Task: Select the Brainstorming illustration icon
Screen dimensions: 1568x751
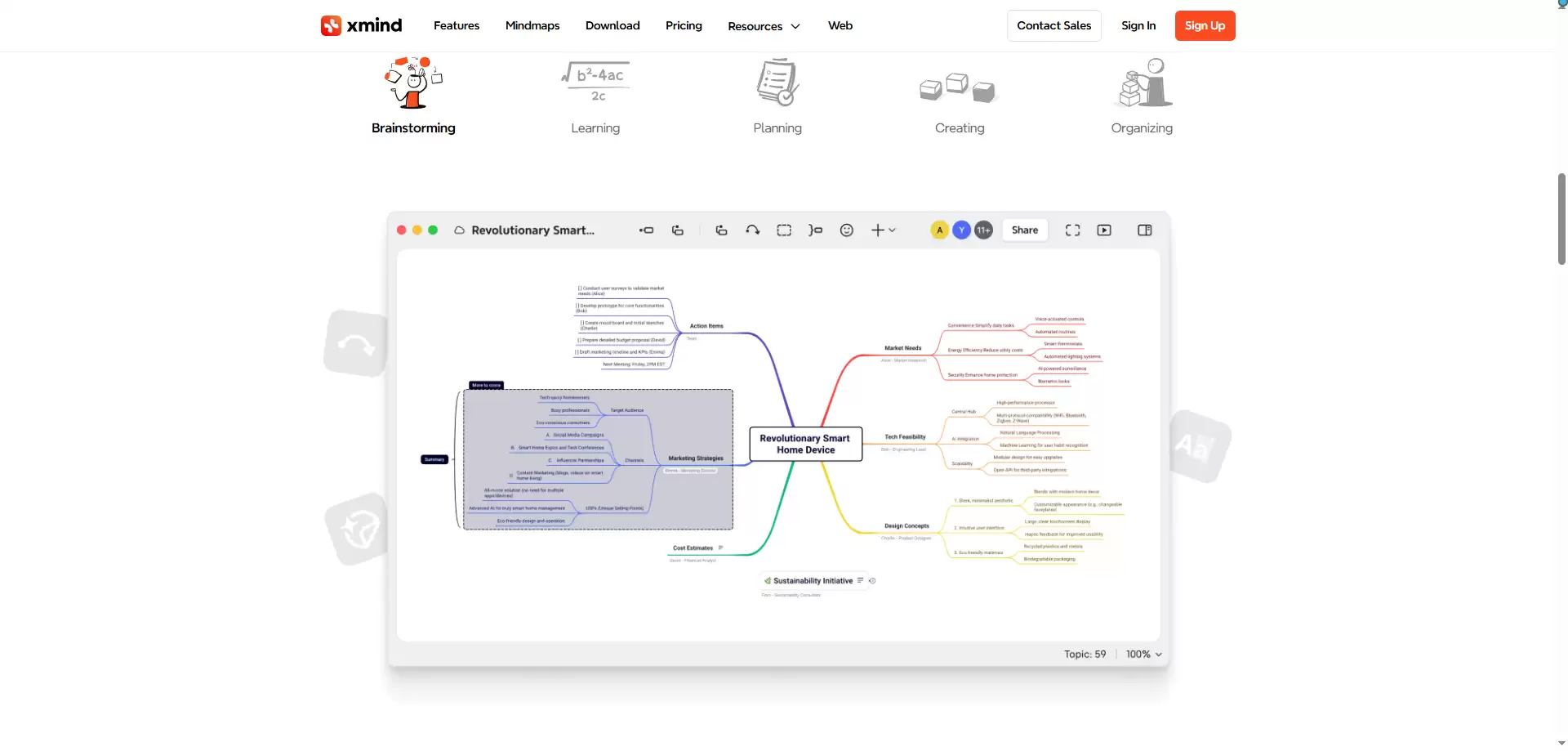Action: (x=413, y=83)
